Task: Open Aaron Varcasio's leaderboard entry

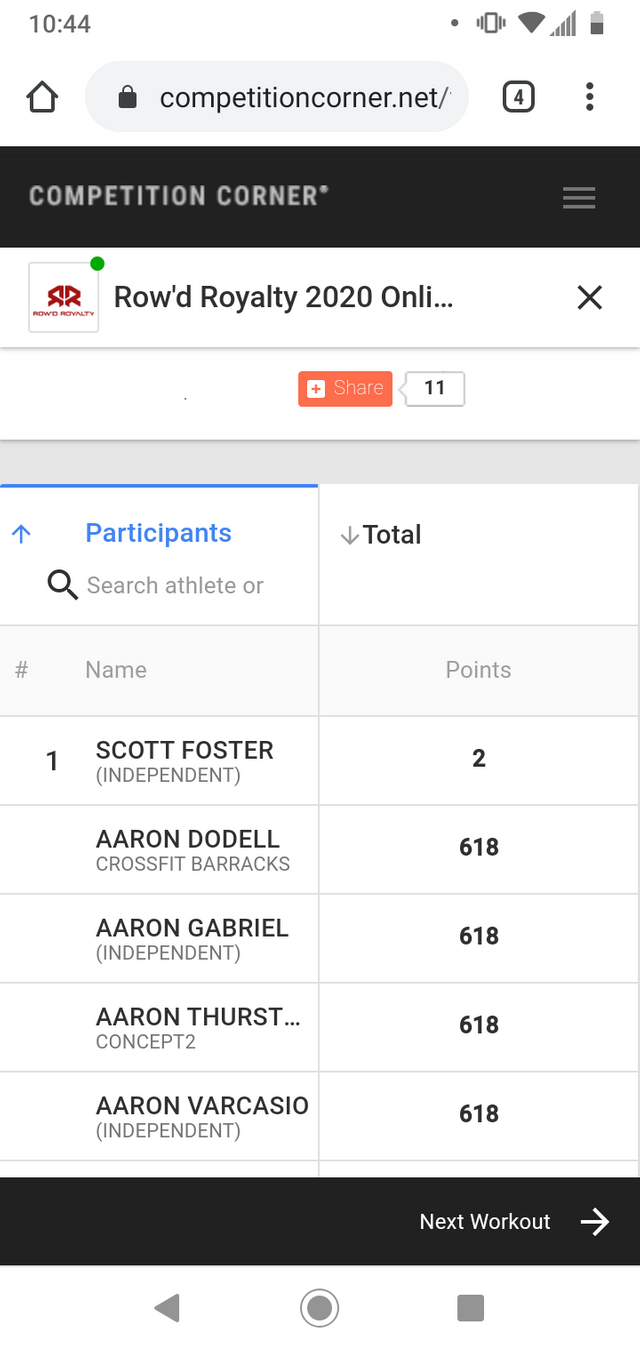Action: [x=202, y=1116]
